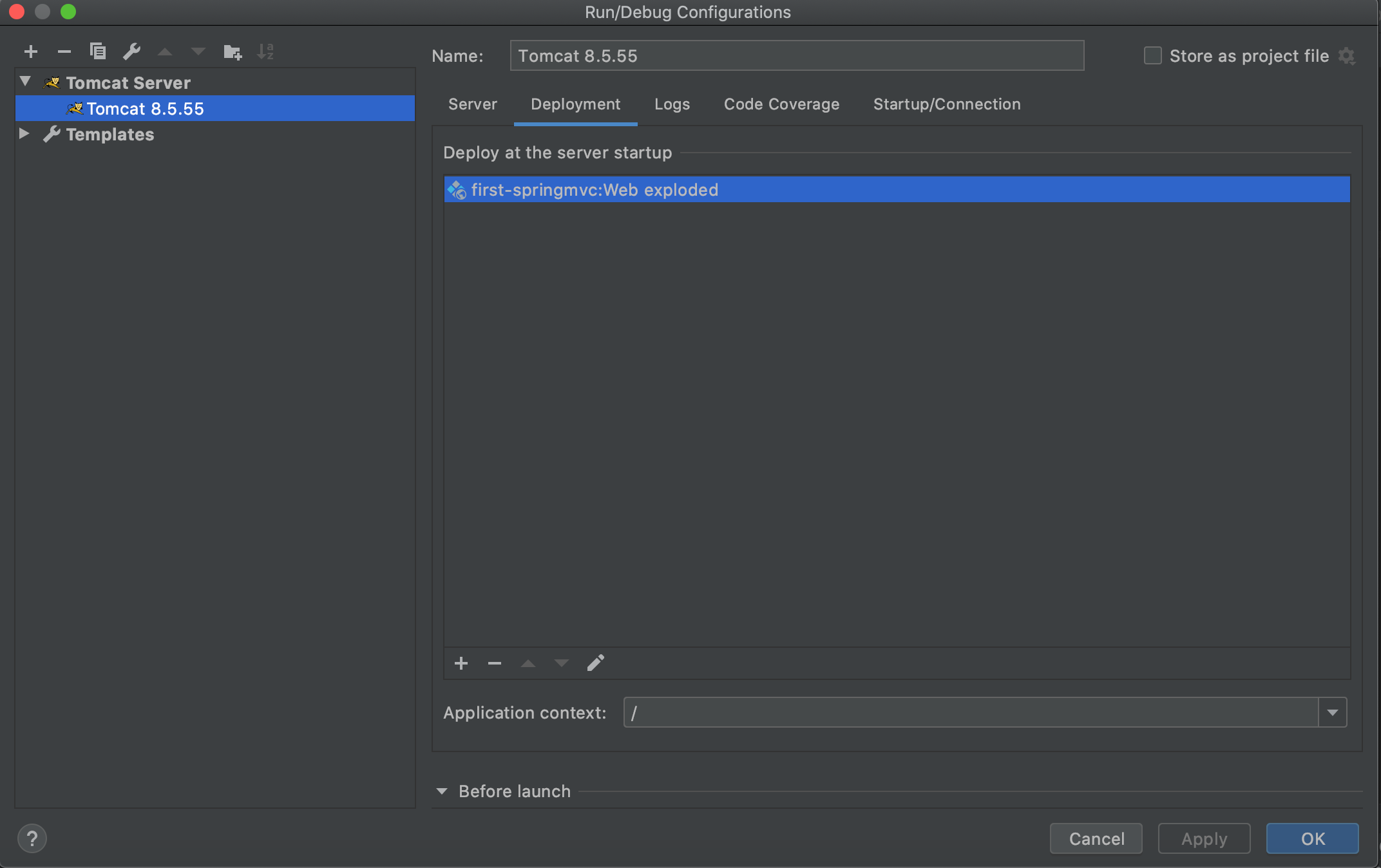
Task: Click the Before launch section label
Action: click(x=515, y=791)
